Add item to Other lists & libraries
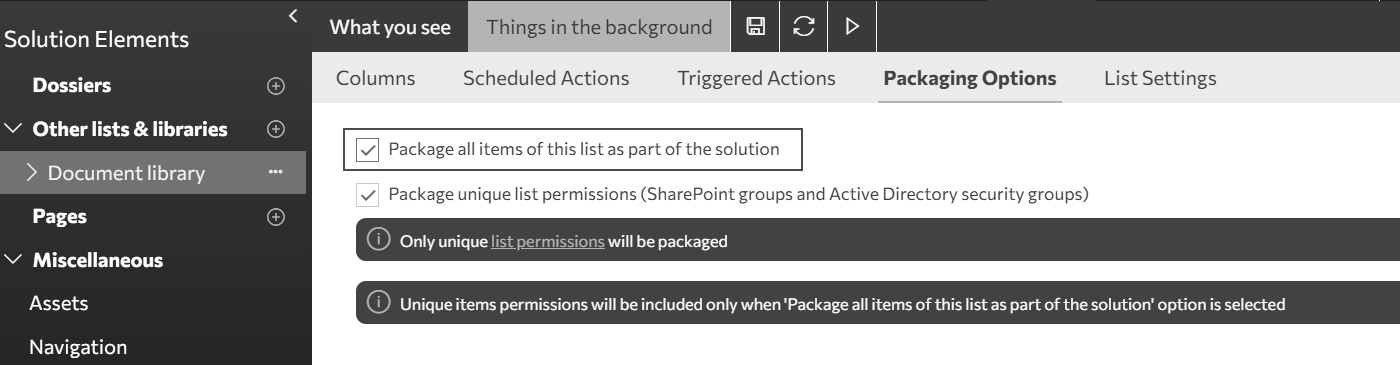 pyautogui.click(x=276, y=129)
